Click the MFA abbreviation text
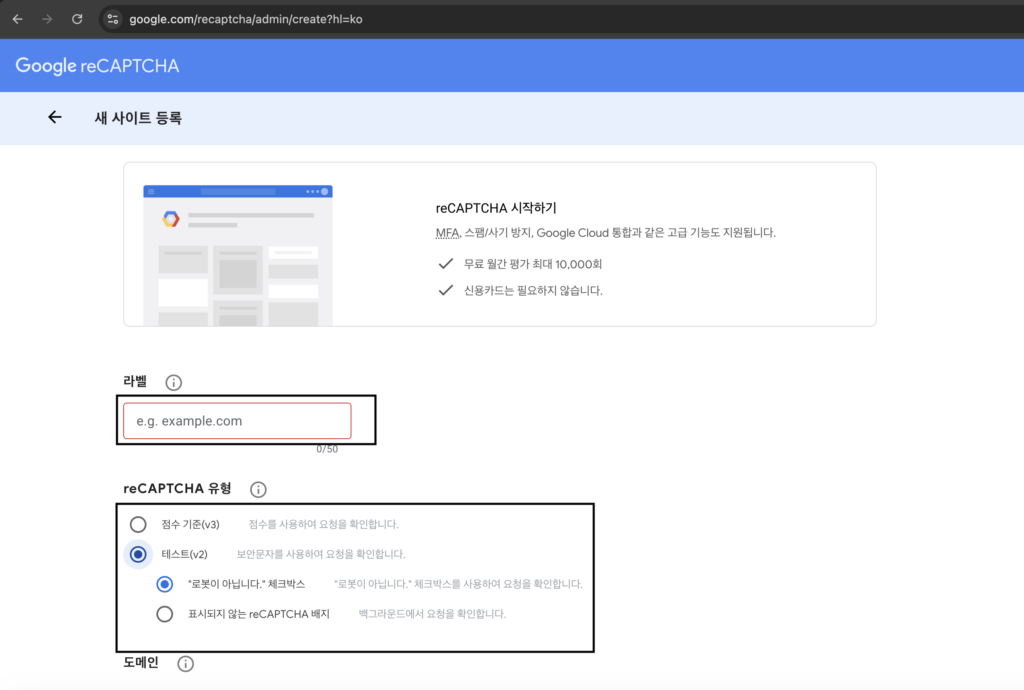This screenshot has height=690, width=1024. pos(447,233)
